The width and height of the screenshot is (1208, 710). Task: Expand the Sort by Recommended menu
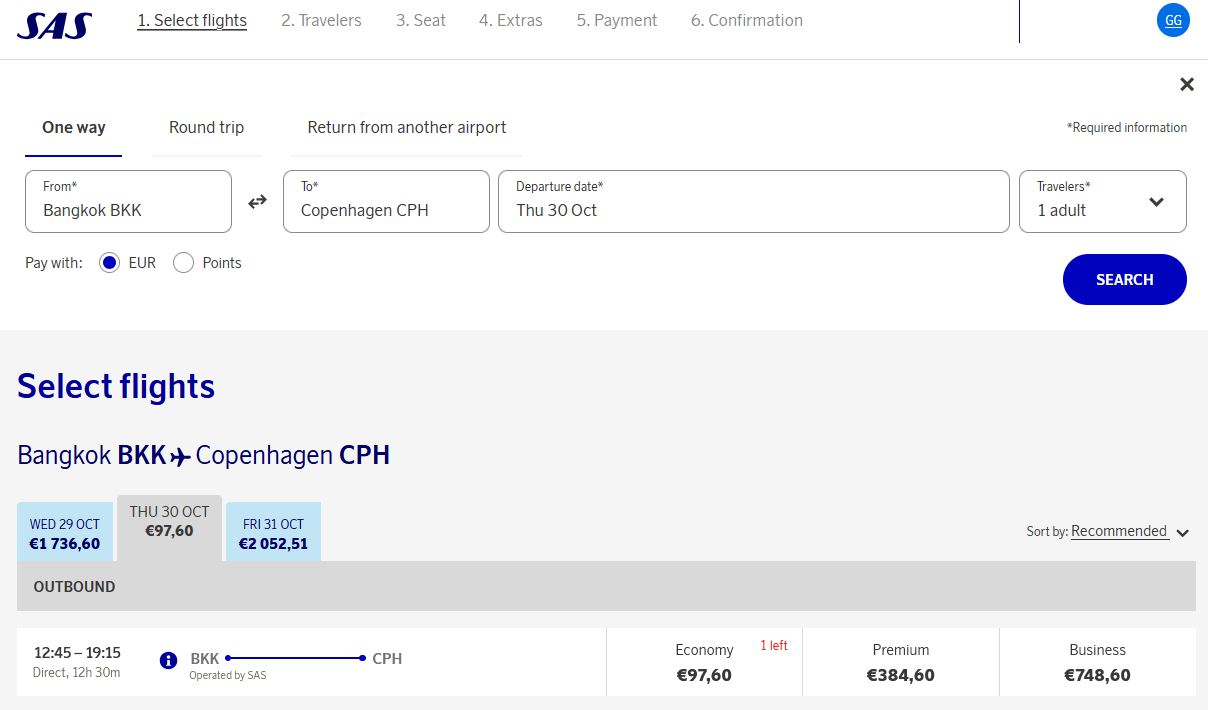tap(1128, 532)
